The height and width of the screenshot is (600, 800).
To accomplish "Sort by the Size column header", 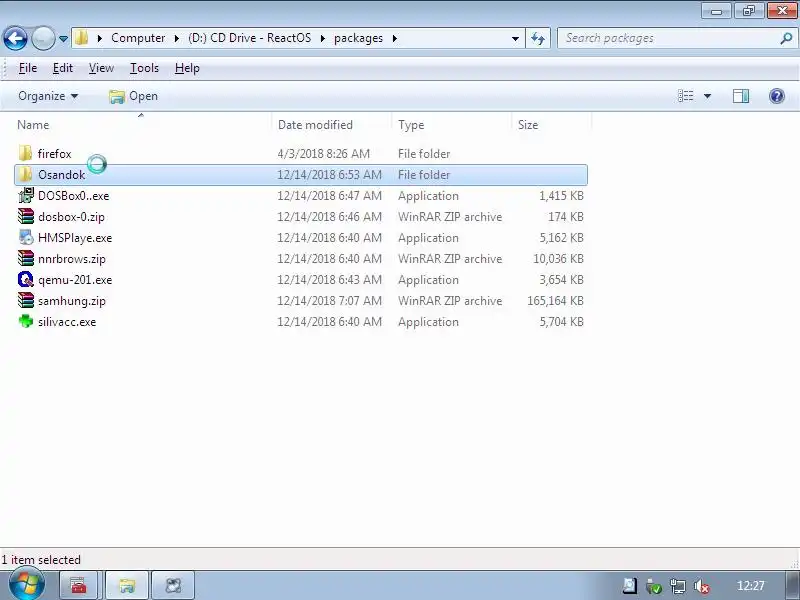I will (x=528, y=125).
